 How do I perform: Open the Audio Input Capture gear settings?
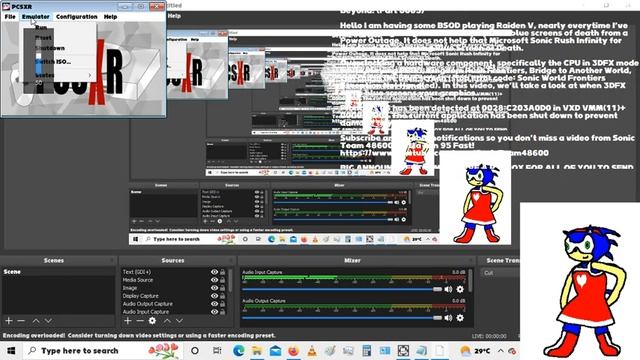click(460, 289)
